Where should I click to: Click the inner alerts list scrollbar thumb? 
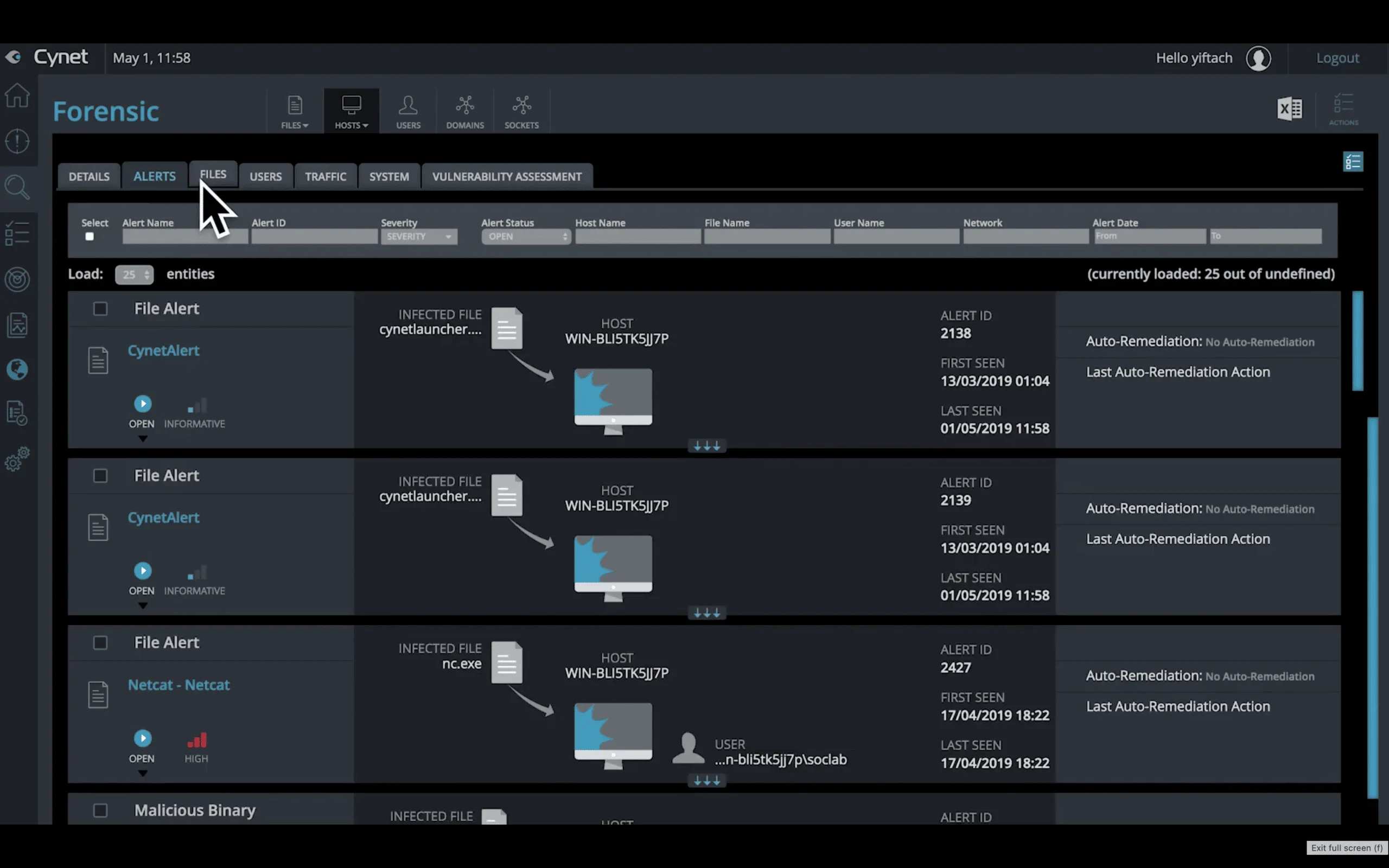tap(1358, 341)
